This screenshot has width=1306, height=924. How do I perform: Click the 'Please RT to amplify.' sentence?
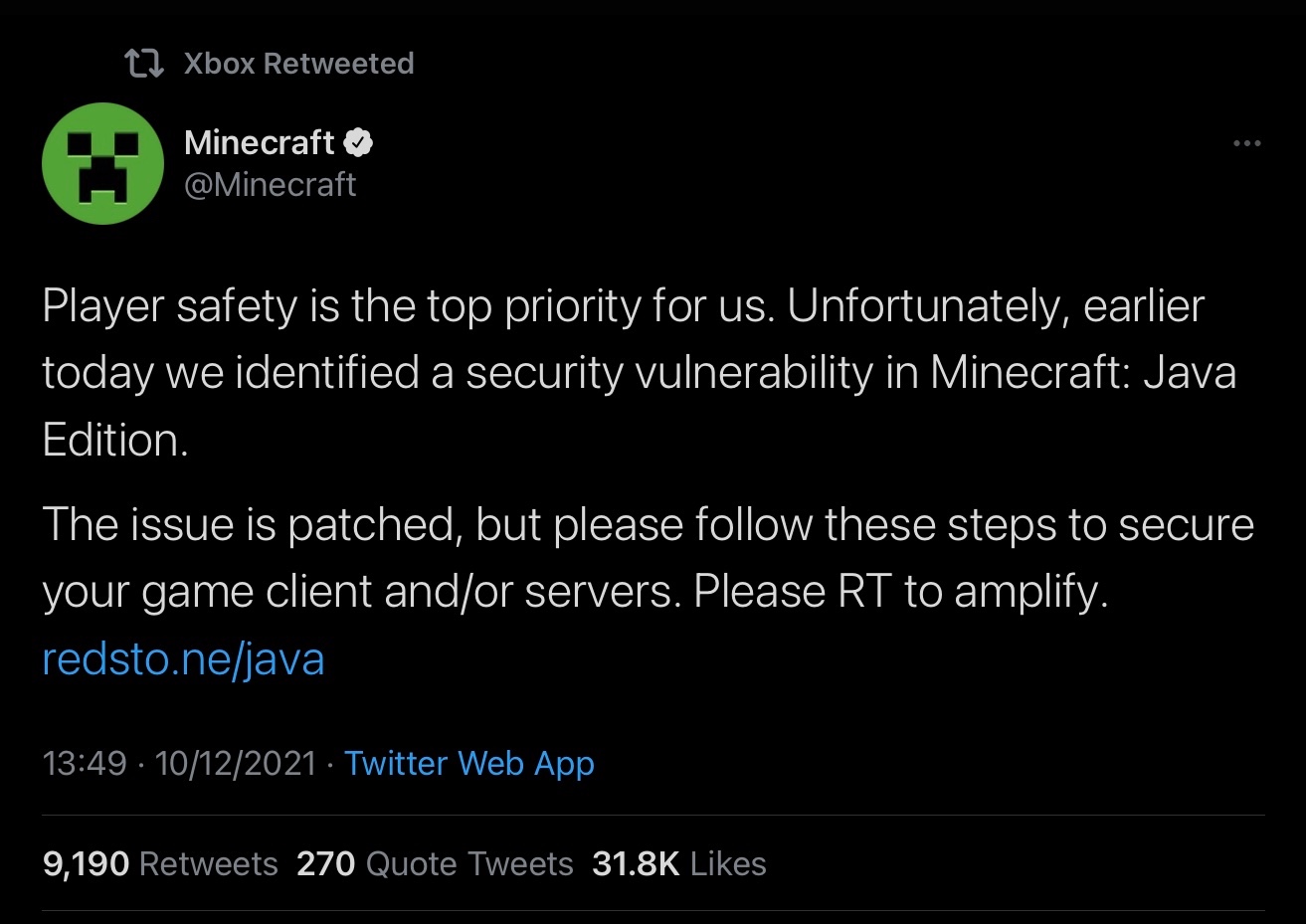tap(901, 592)
